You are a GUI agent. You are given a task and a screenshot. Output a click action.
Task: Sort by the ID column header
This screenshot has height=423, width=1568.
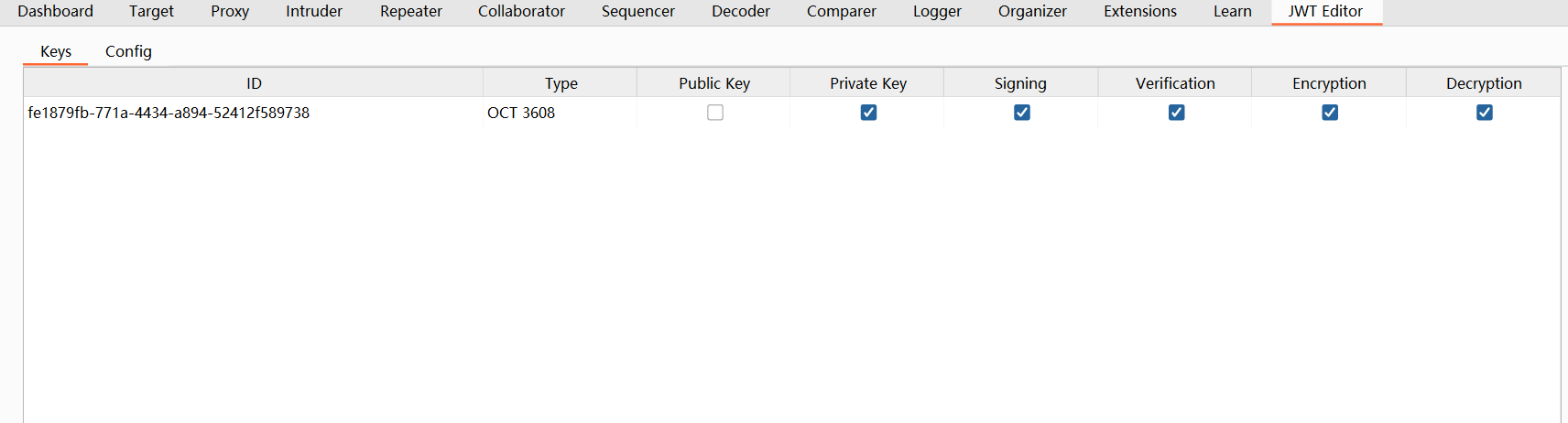(254, 83)
